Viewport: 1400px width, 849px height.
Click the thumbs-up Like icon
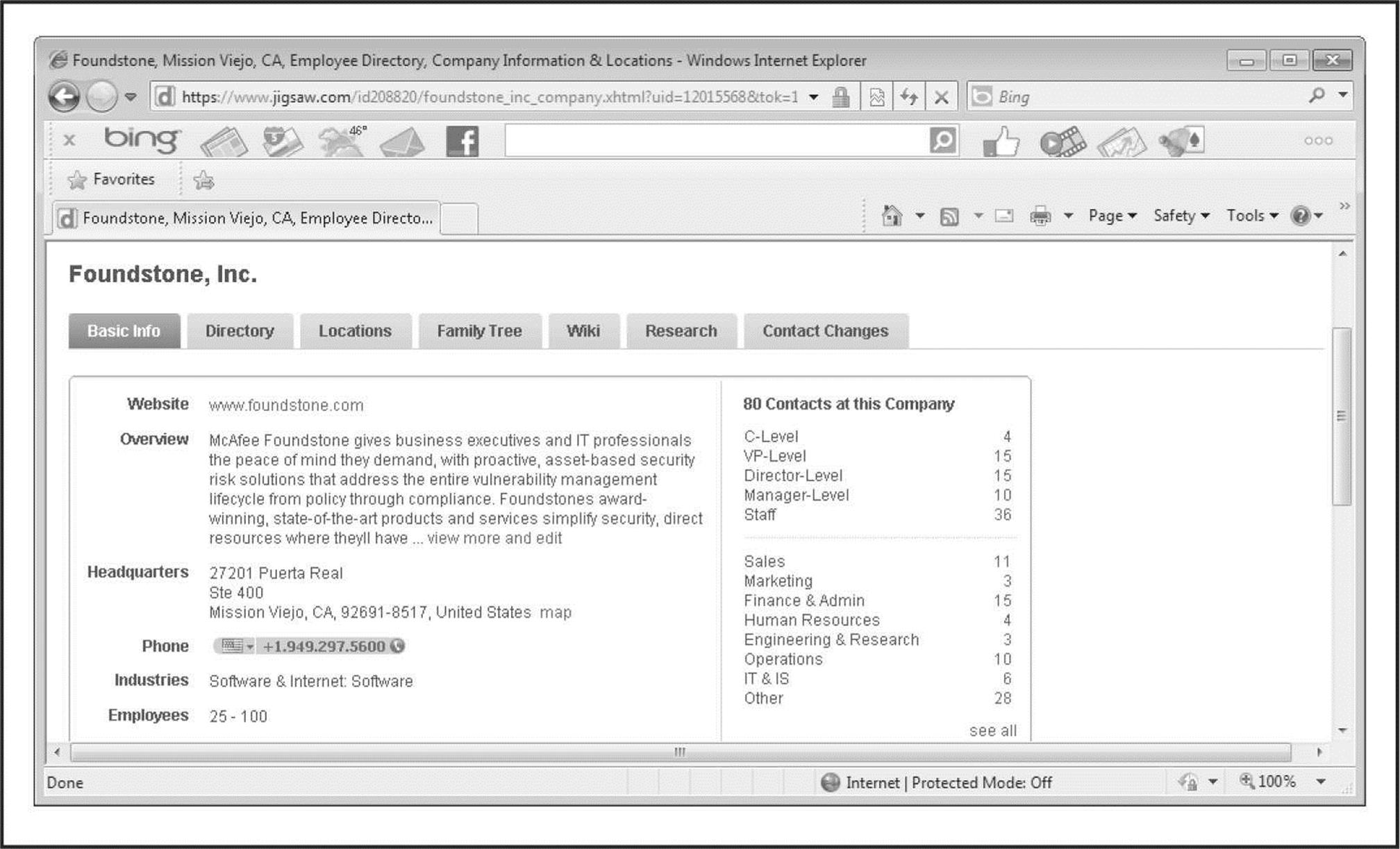click(x=1001, y=142)
